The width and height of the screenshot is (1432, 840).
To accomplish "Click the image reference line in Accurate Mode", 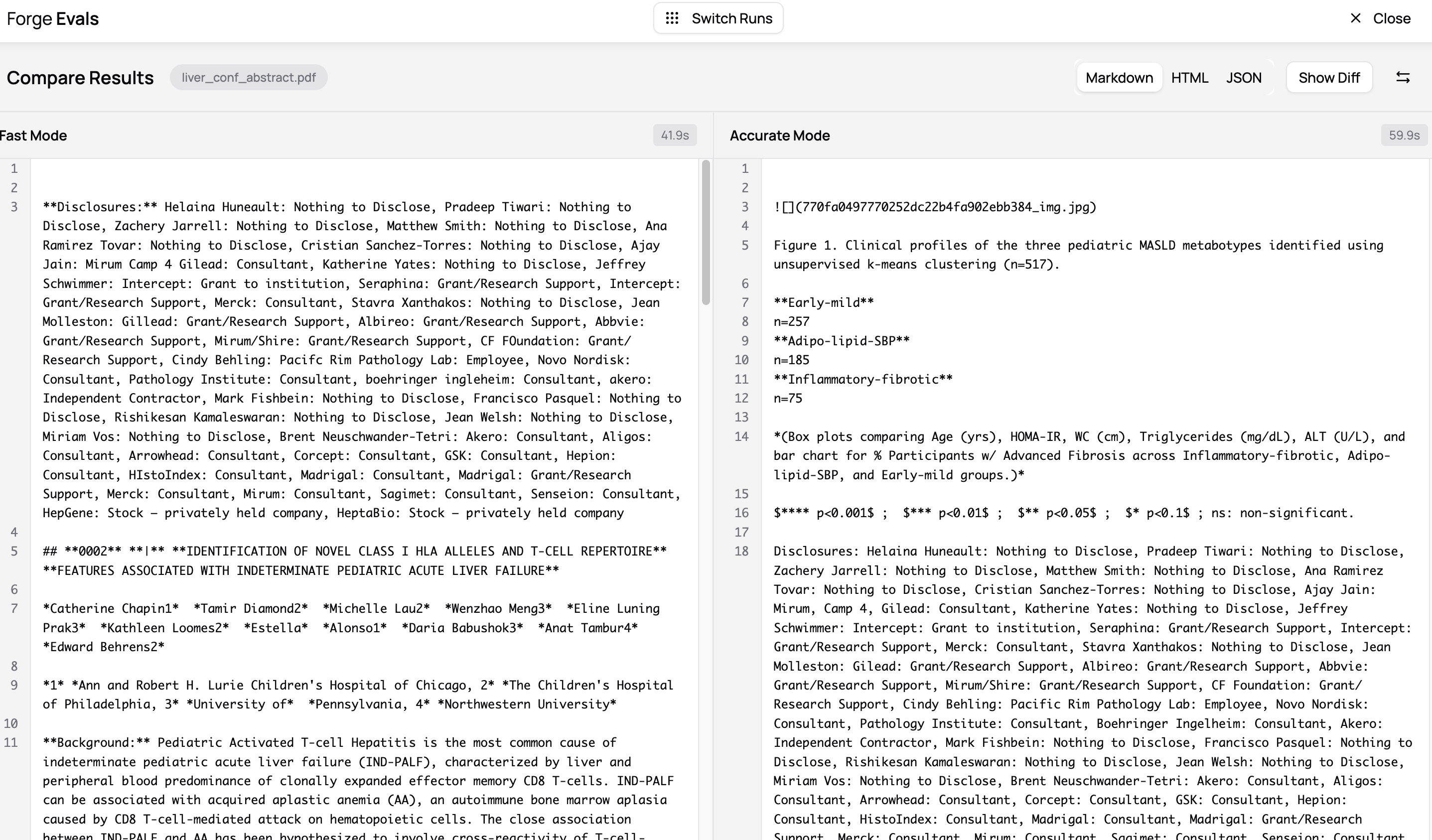I will [x=934, y=207].
